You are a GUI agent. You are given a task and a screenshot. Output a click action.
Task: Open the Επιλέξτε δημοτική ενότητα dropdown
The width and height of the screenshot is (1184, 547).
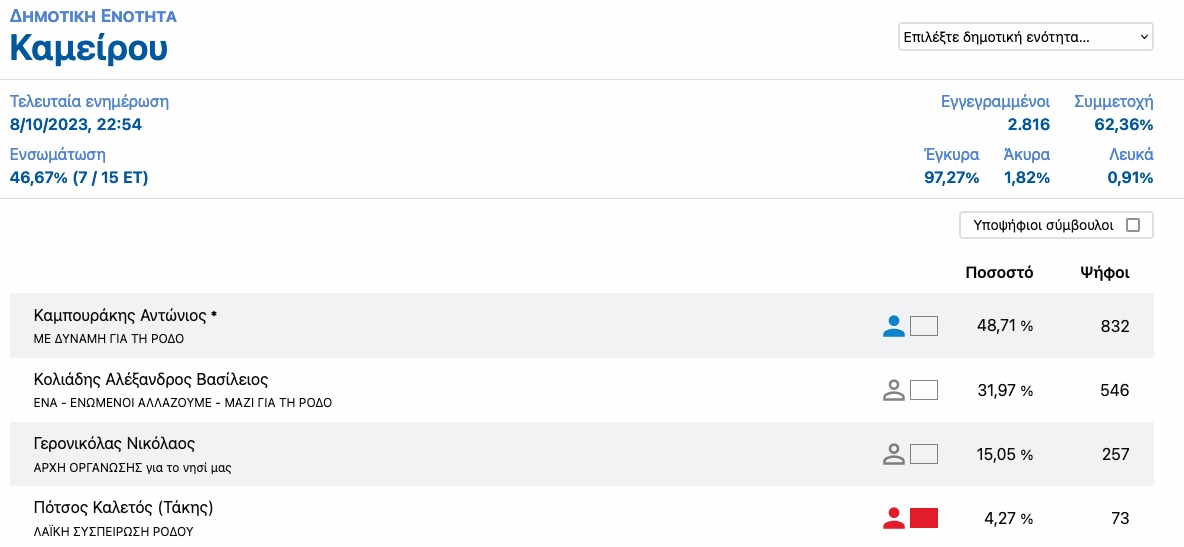[x=1025, y=36]
